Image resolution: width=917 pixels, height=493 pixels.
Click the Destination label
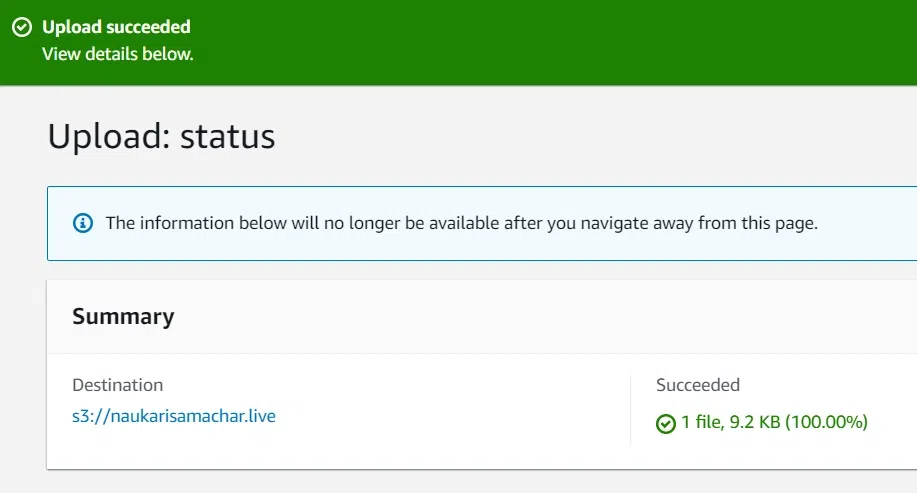coord(117,385)
